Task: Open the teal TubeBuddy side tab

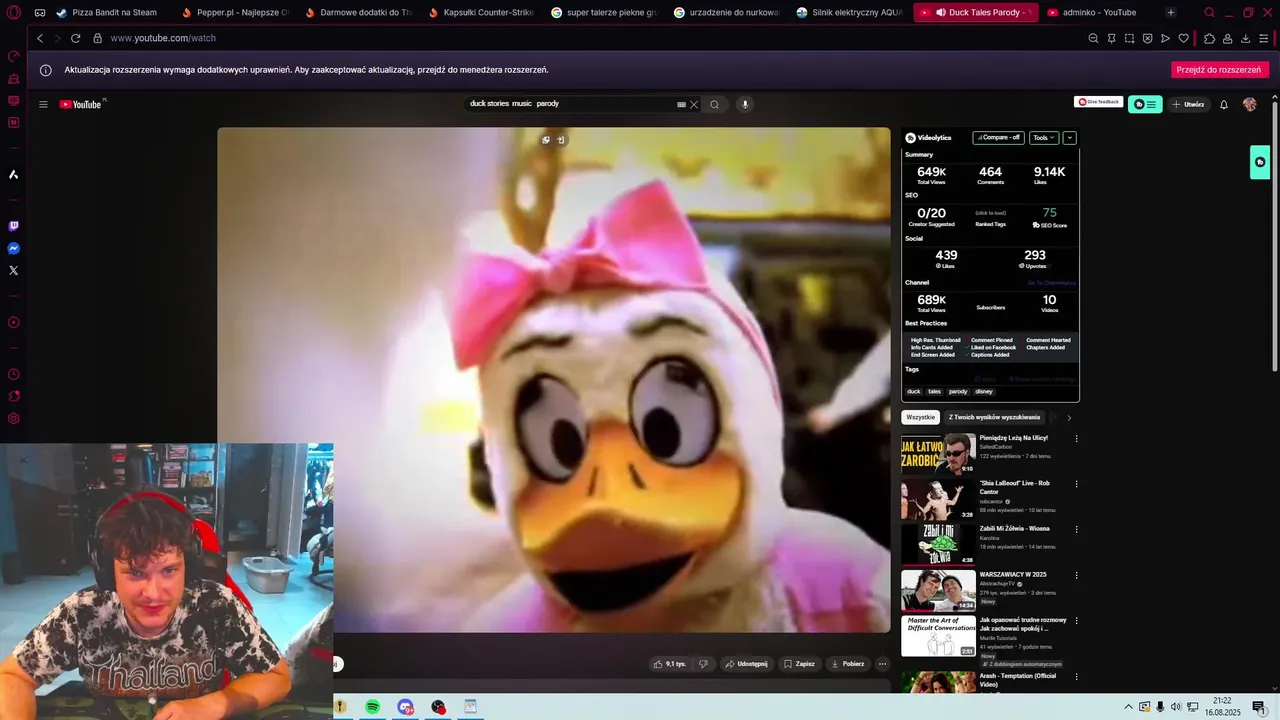Action: [x=1260, y=162]
